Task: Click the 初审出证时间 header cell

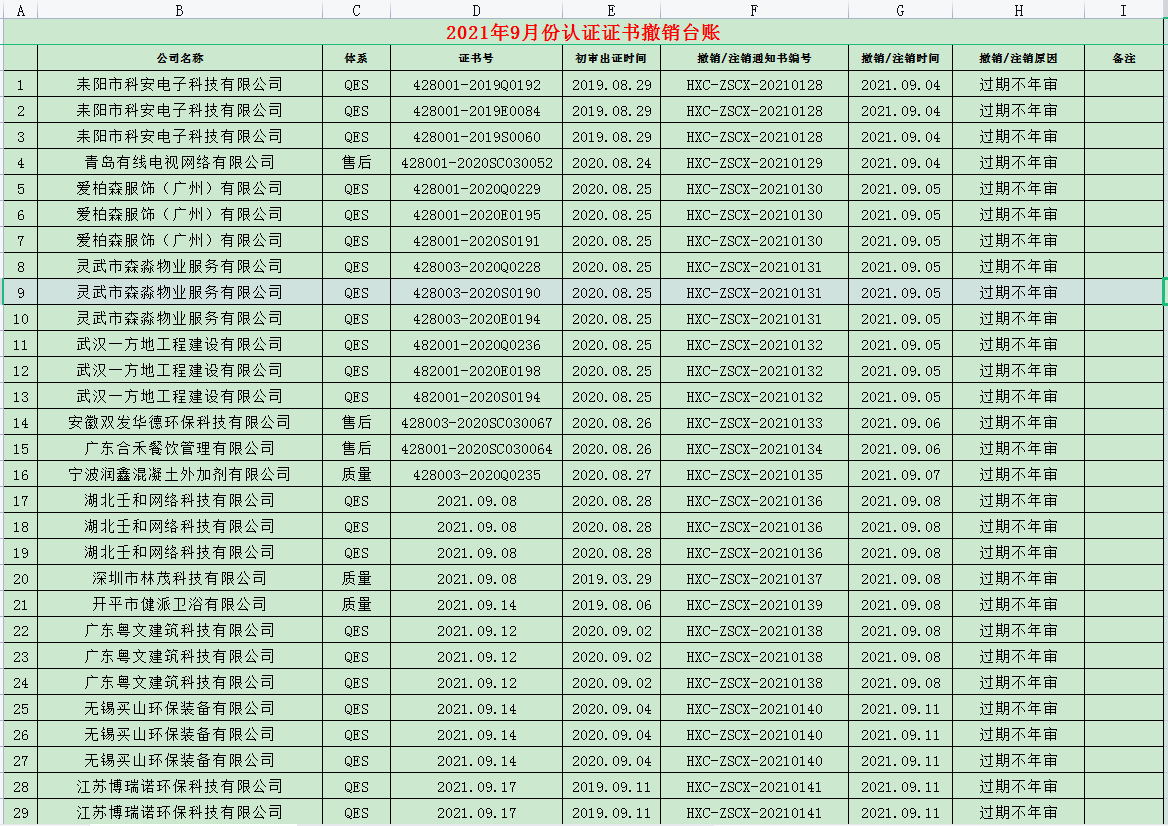Action: [x=611, y=58]
